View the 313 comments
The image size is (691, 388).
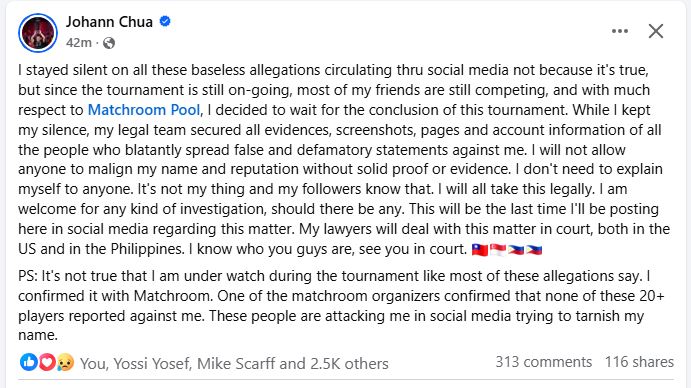[543, 362]
